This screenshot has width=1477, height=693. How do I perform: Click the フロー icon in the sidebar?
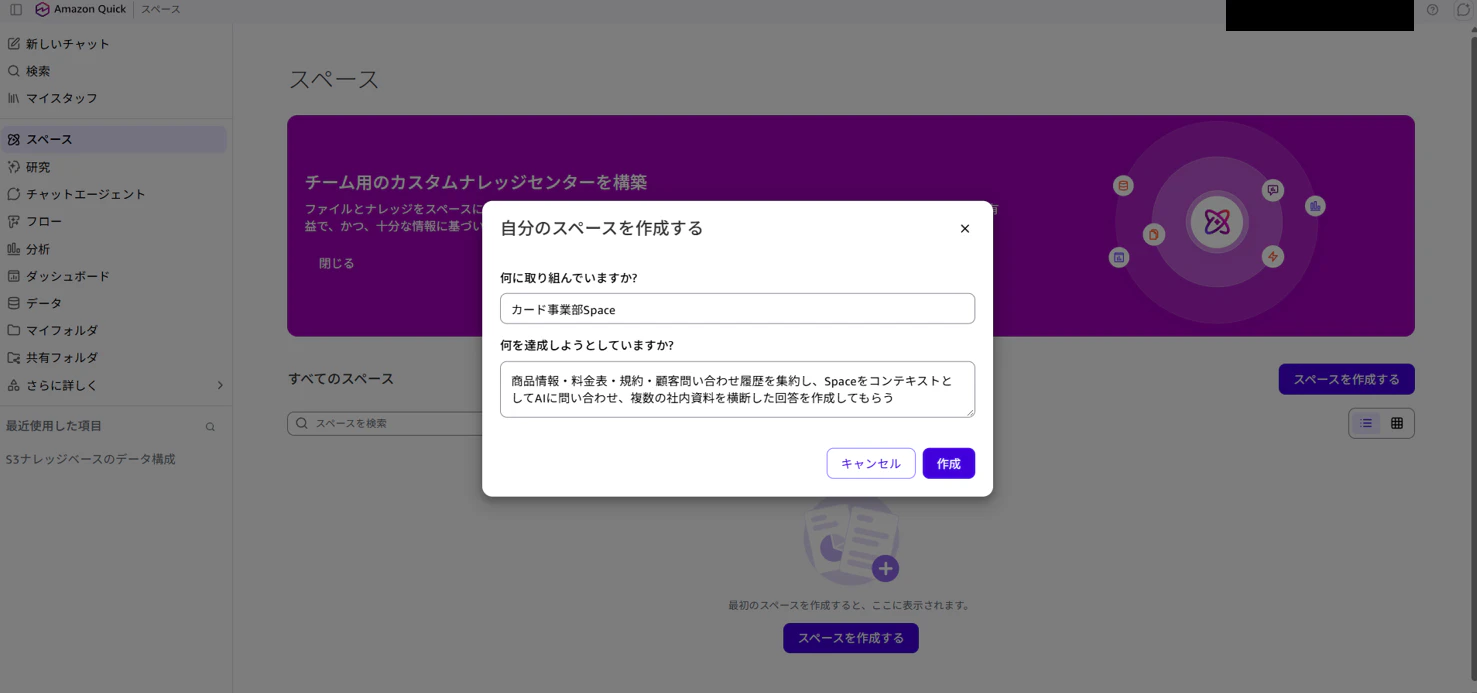click(x=14, y=221)
